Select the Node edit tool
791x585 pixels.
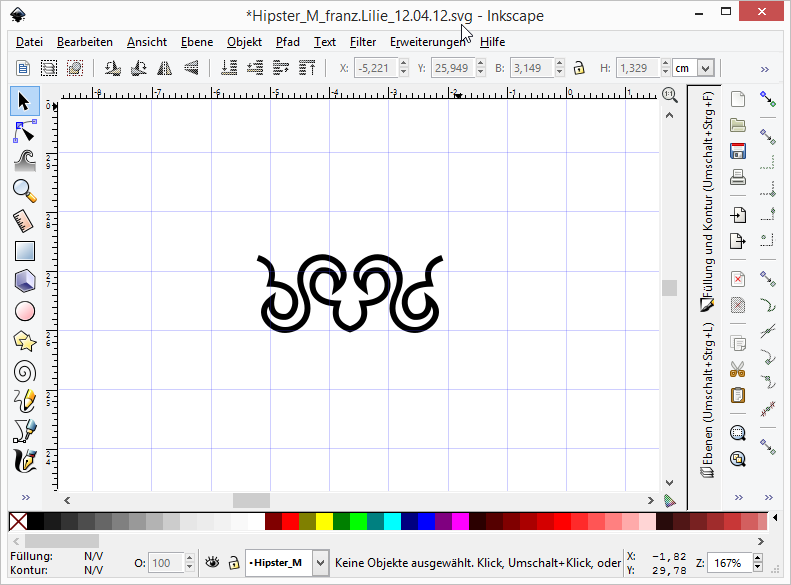click(25, 130)
